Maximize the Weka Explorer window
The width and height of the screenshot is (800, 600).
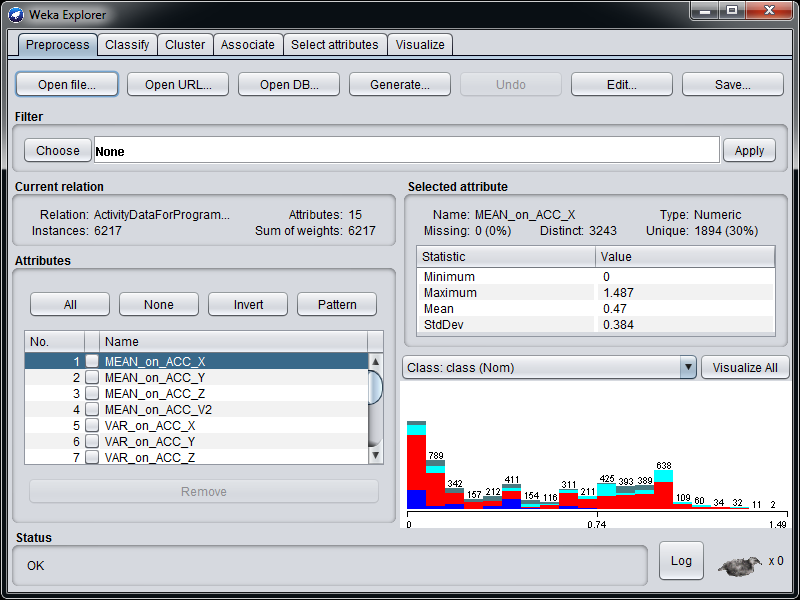[732, 11]
